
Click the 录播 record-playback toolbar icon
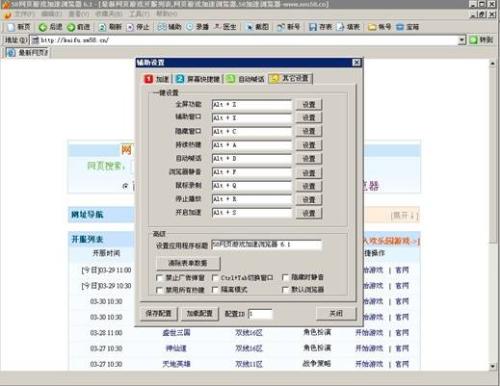[189, 27]
